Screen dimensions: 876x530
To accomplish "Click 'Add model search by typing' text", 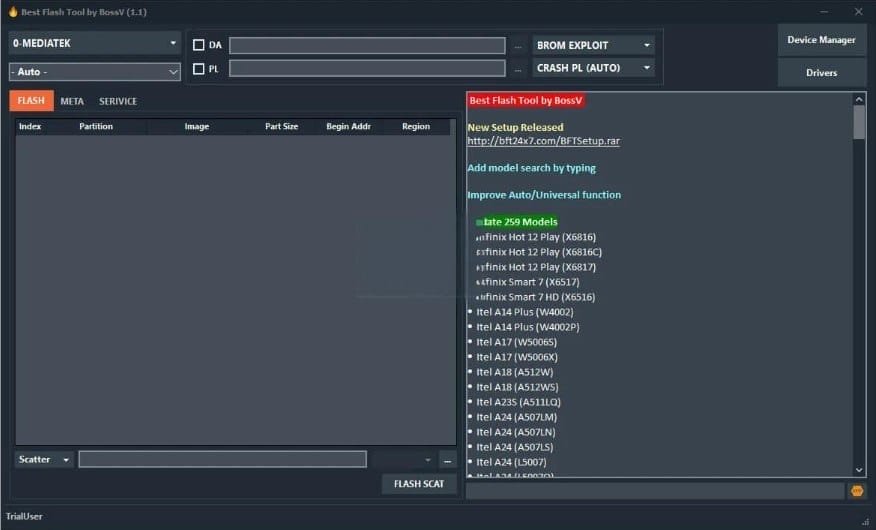I will [531, 168].
